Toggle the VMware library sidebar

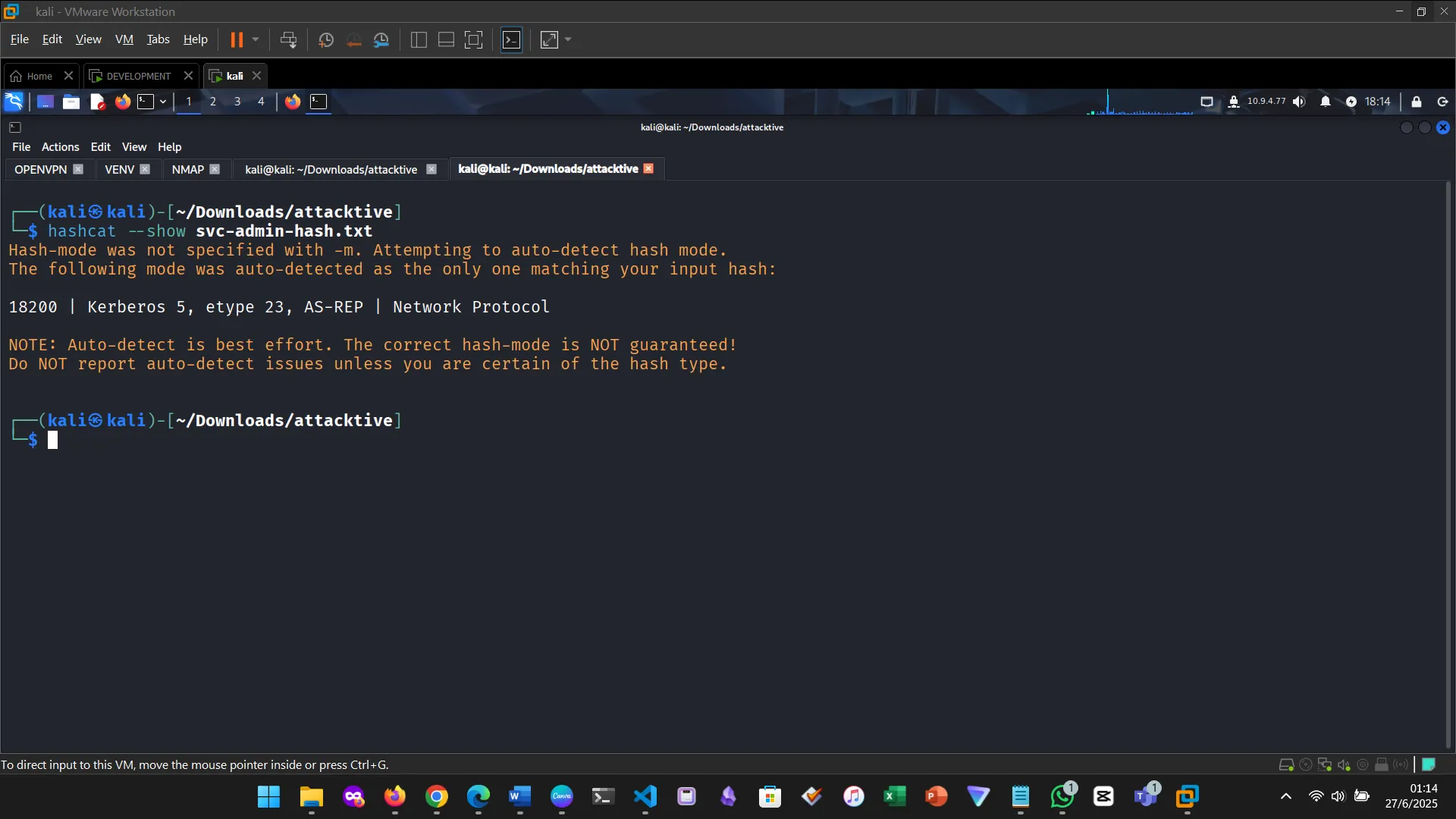(418, 39)
